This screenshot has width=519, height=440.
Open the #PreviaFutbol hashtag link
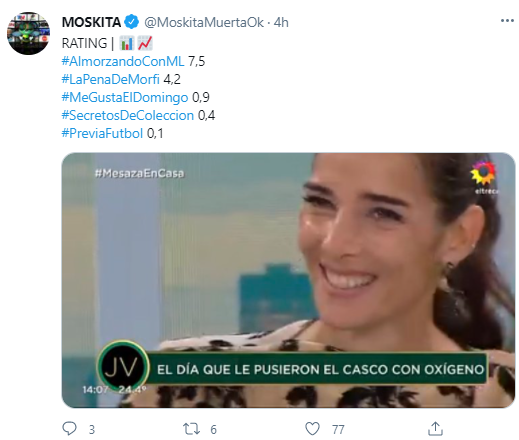[x=102, y=133]
